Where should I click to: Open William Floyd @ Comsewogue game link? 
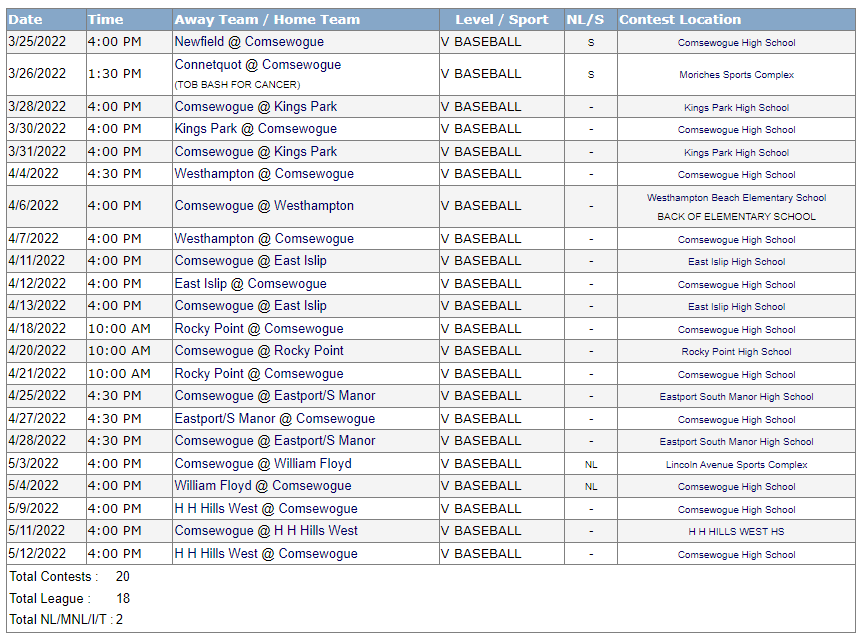click(x=263, y=486)
